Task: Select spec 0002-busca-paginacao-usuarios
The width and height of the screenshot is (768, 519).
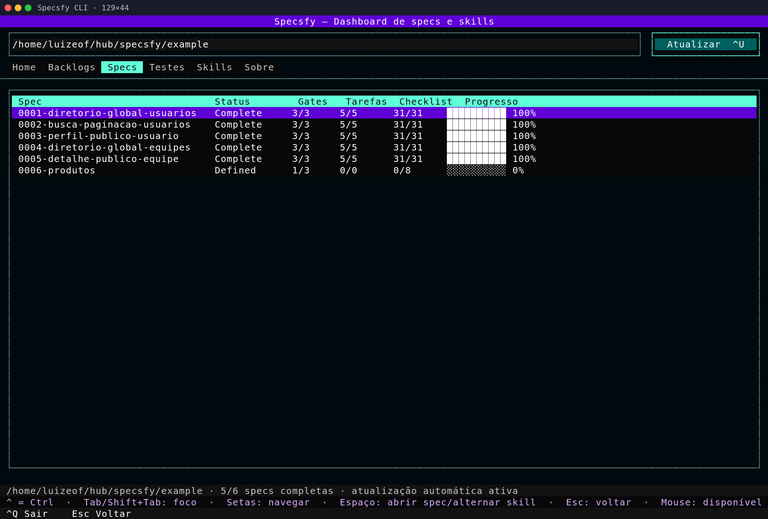Action: 384,124
